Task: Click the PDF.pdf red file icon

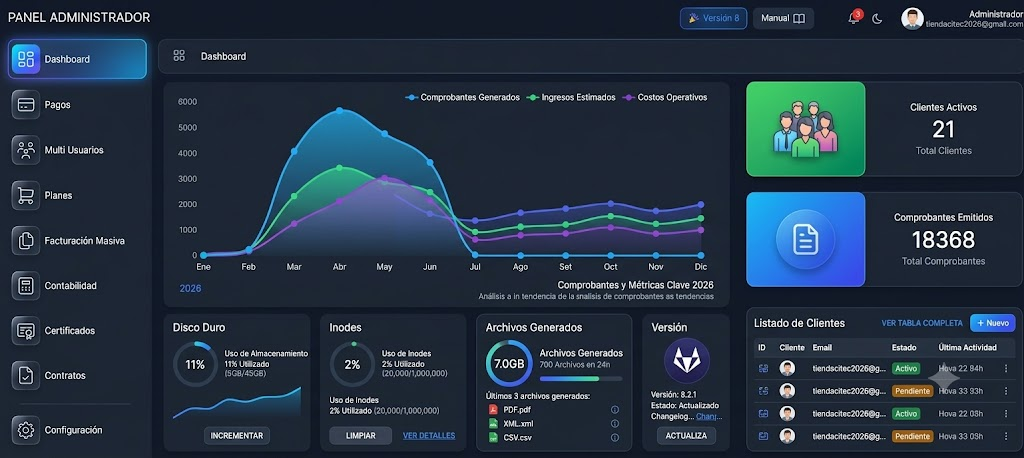Action: pyautogui.click(x=493, y=410)
